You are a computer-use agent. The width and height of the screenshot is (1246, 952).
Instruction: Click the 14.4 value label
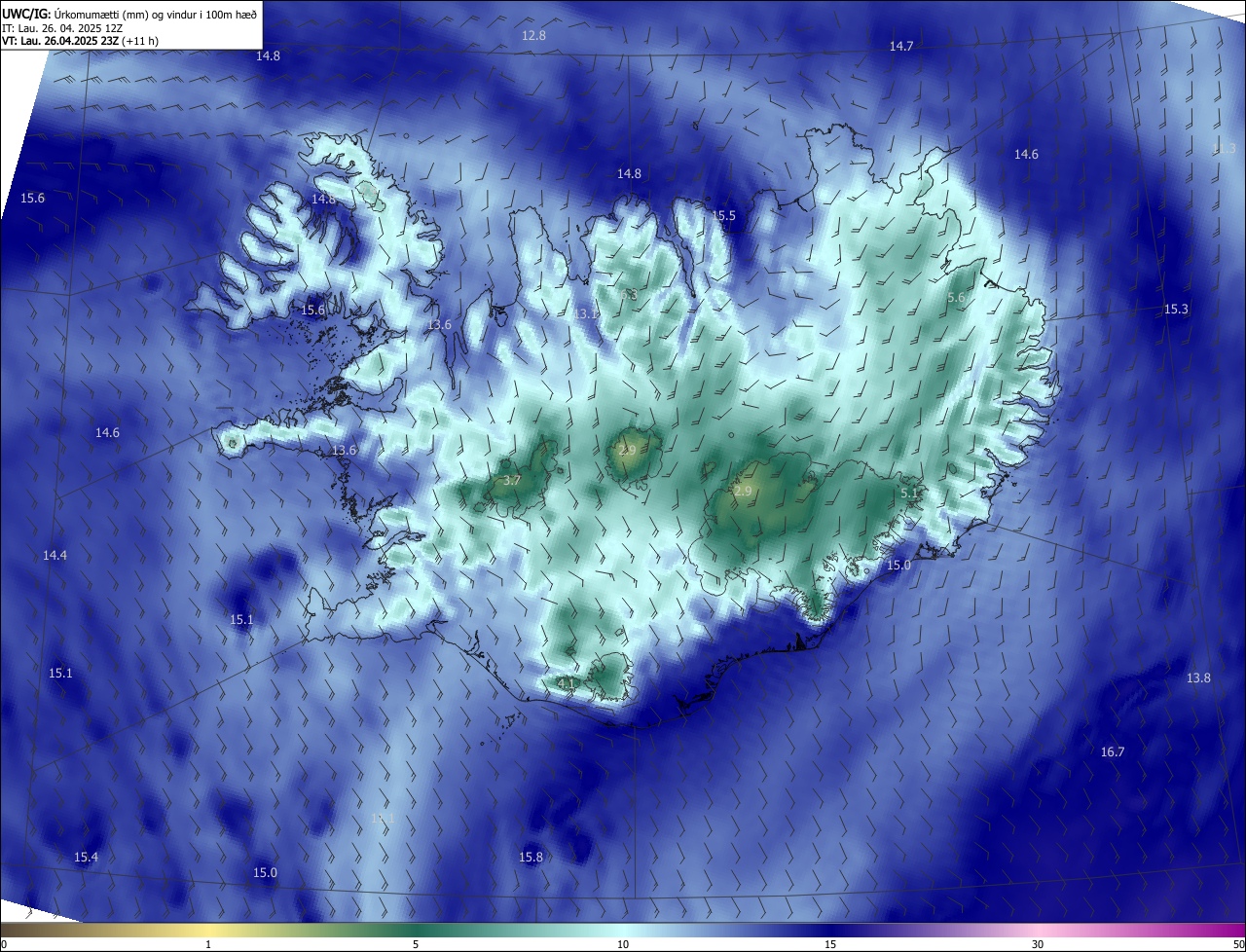pyautogui.click(x=55, y=556)
